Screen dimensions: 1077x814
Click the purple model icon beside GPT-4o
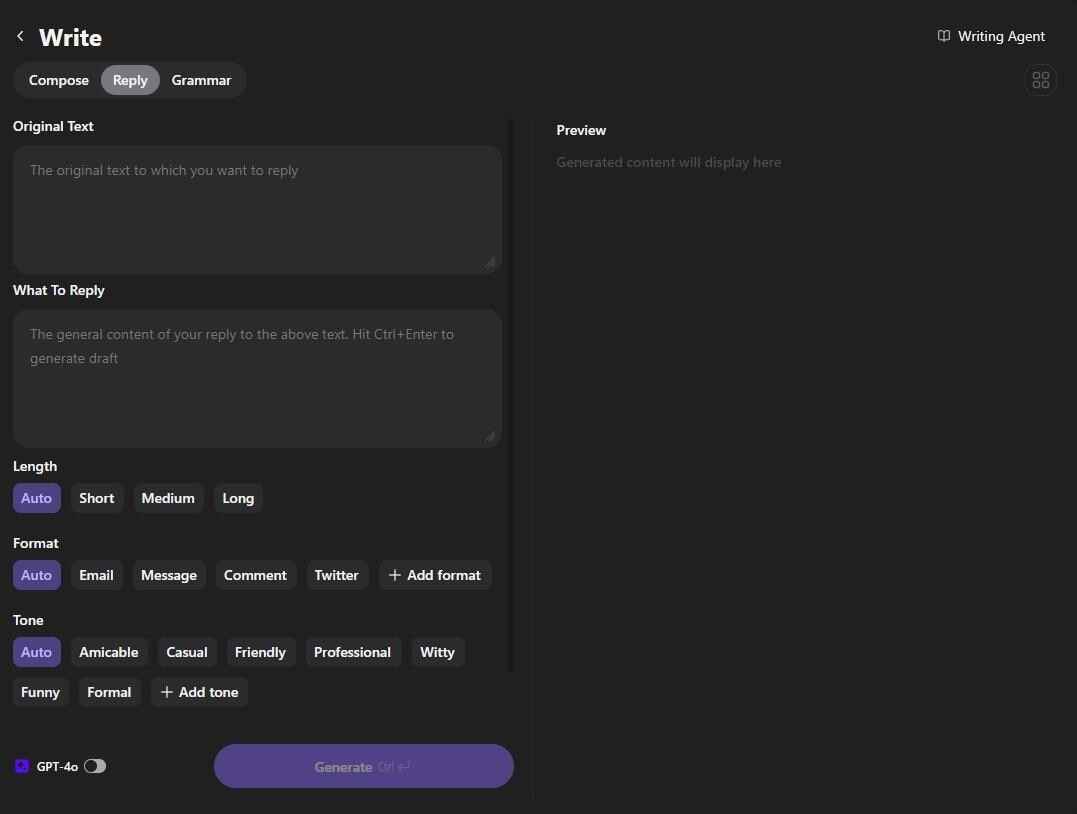pos(21,766)
